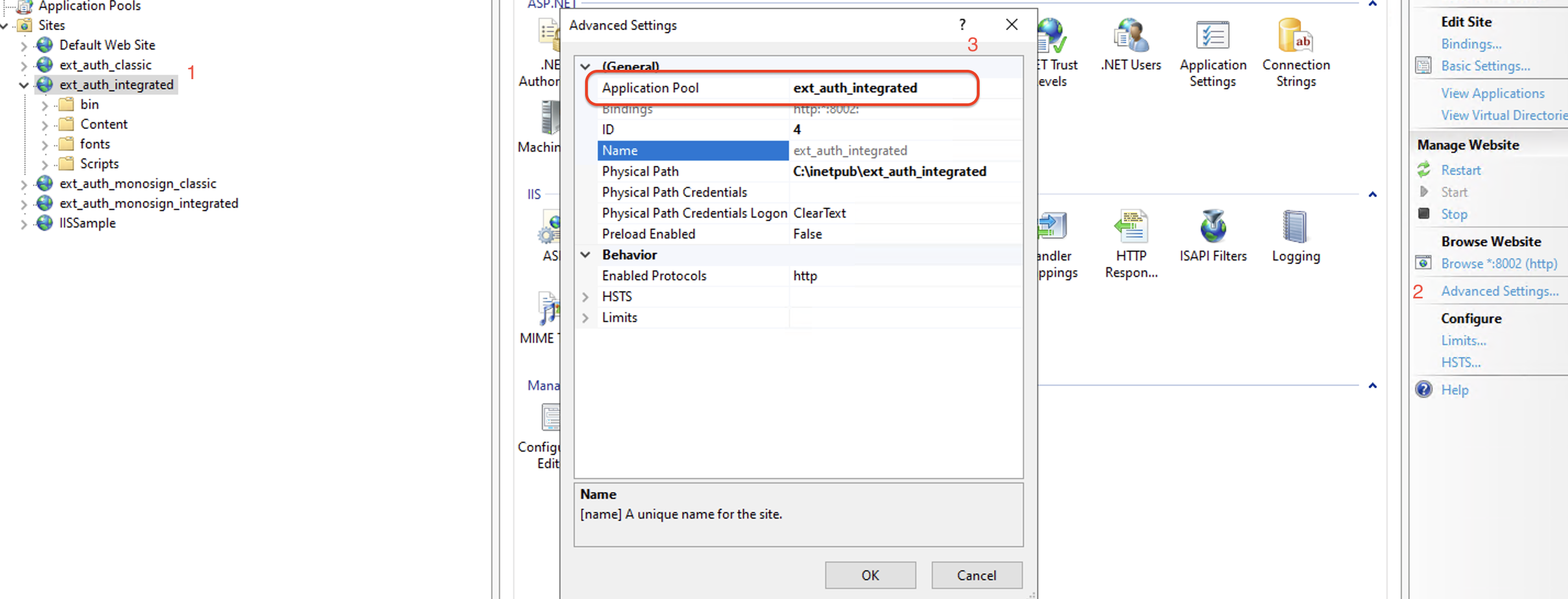Viewport: 1568px width, 599px height.
Task: Click the OK button
Action: [869, 575]
